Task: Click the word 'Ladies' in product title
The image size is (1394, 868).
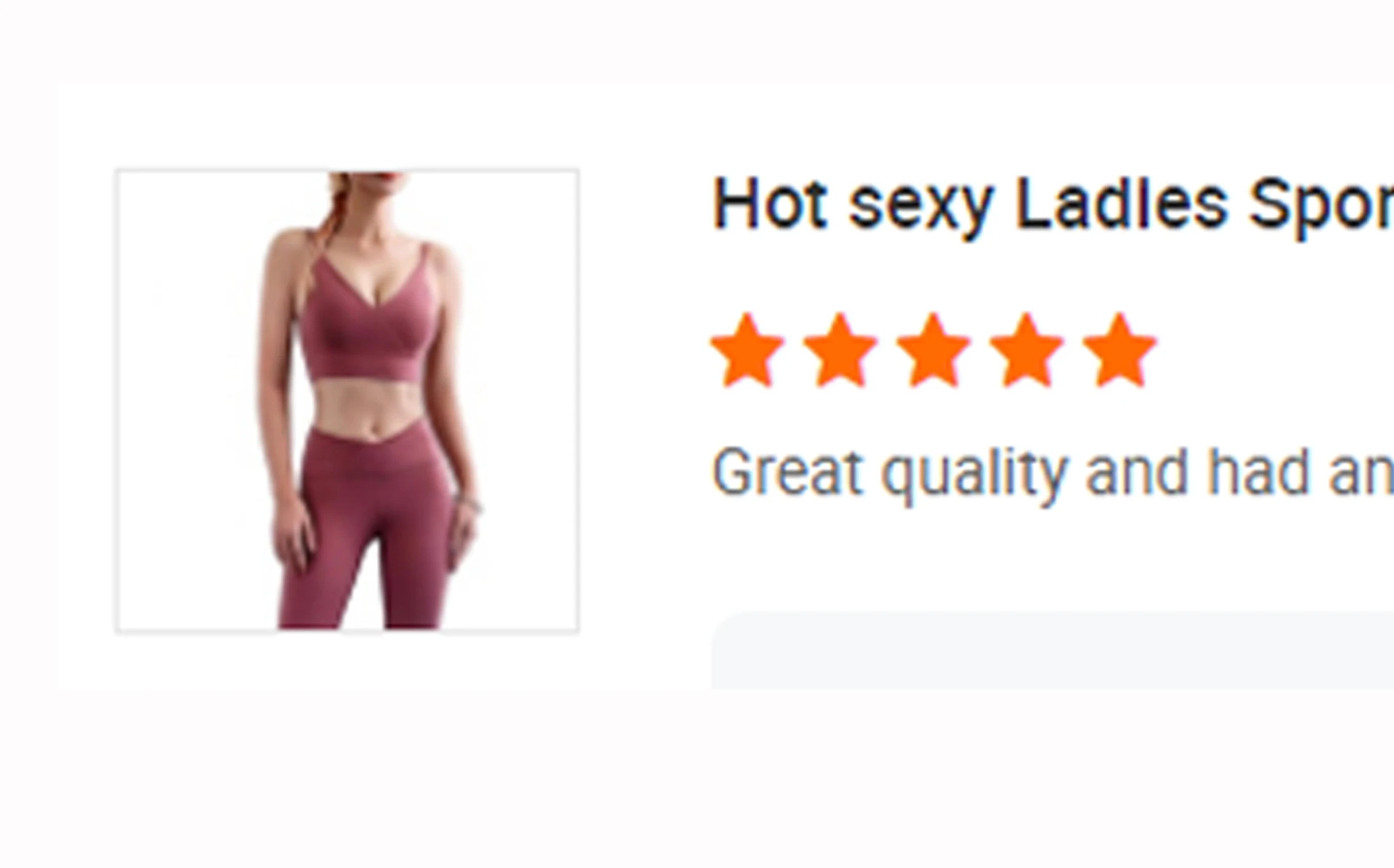Action: click(1121, 204)
